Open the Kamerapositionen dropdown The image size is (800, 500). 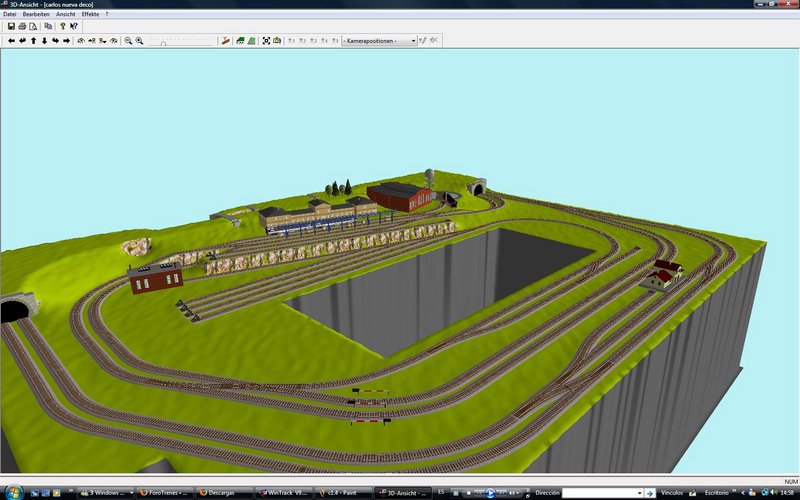coord(379,41)
